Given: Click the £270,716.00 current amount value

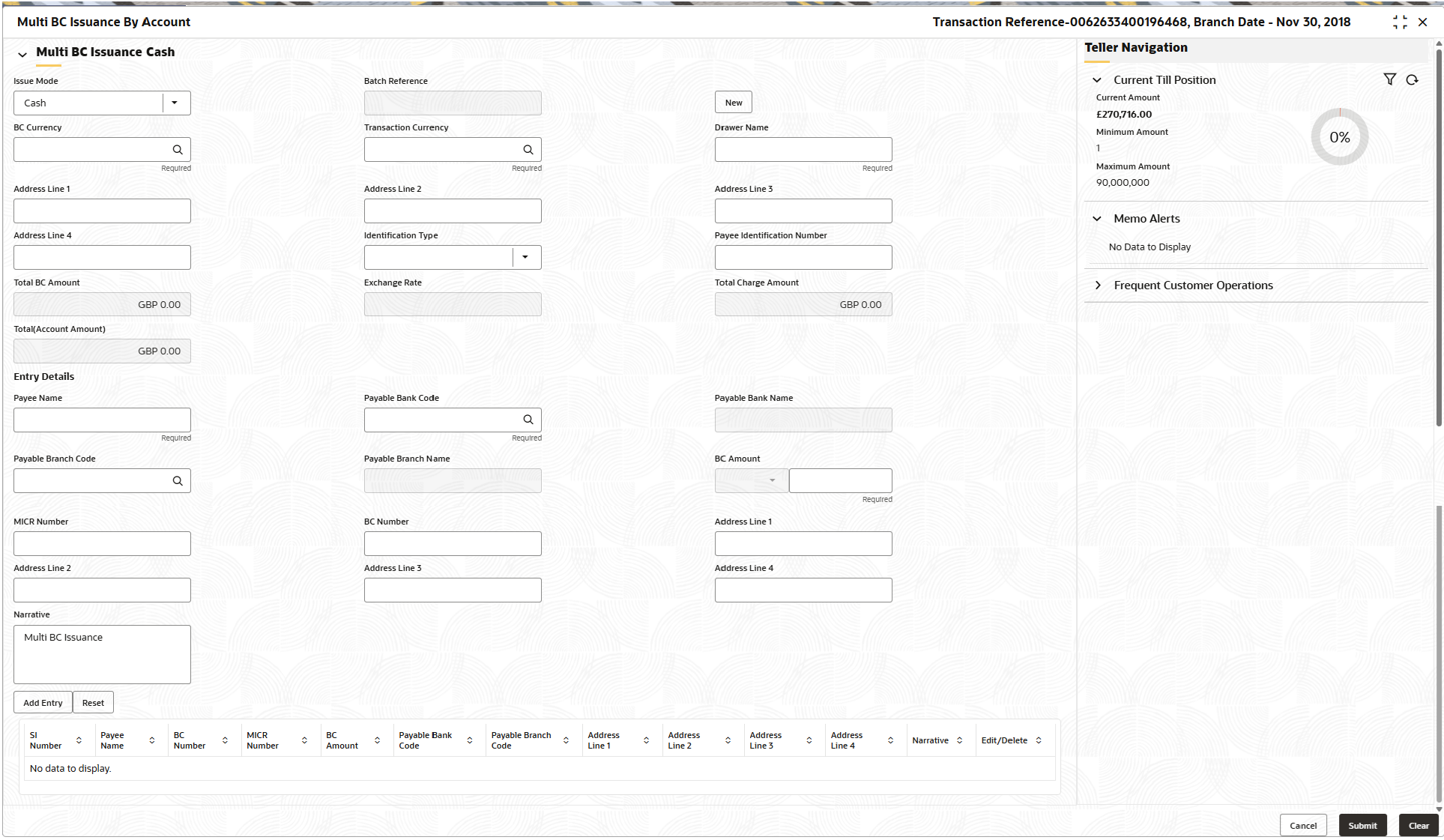Looking at the screenshot, I should pos(1124,115).
